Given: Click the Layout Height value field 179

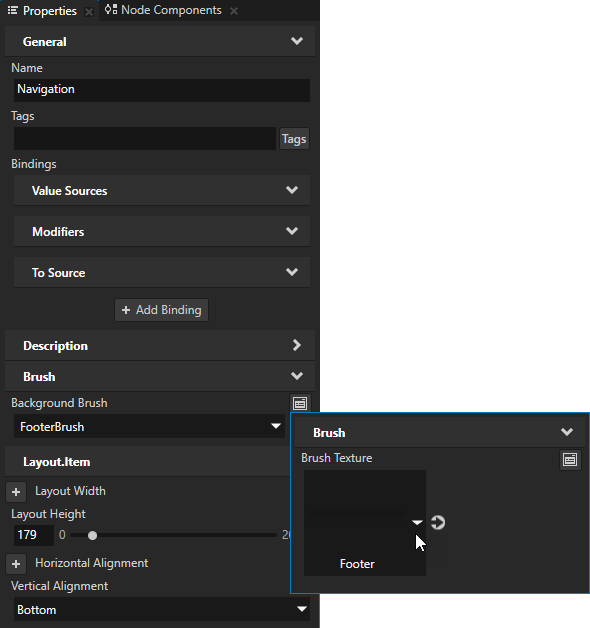Looking at the screenshot, I should pyautogui.click(x=34, y=535).
